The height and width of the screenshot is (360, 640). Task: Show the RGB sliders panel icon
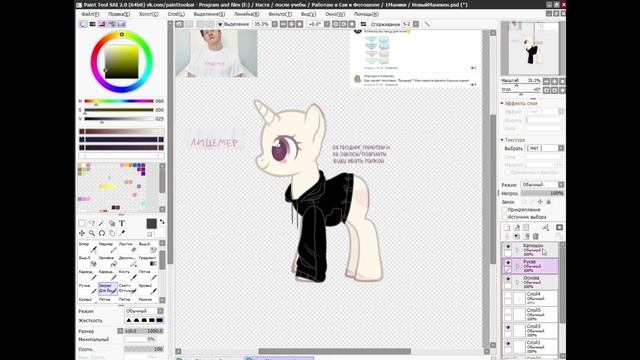coord(93,24)
